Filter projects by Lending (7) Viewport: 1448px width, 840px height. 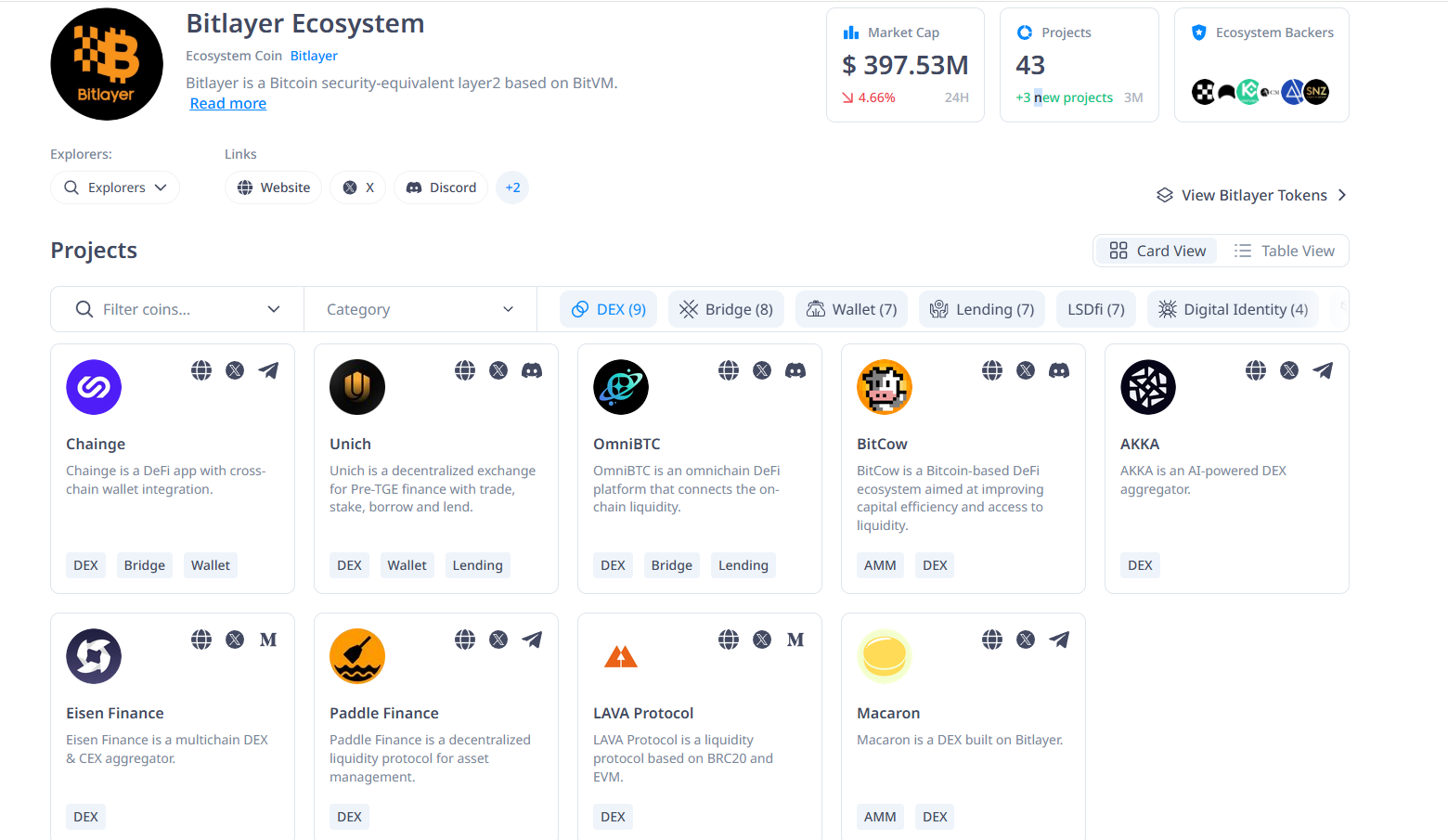pyautogui.click(x=982, y=309)
